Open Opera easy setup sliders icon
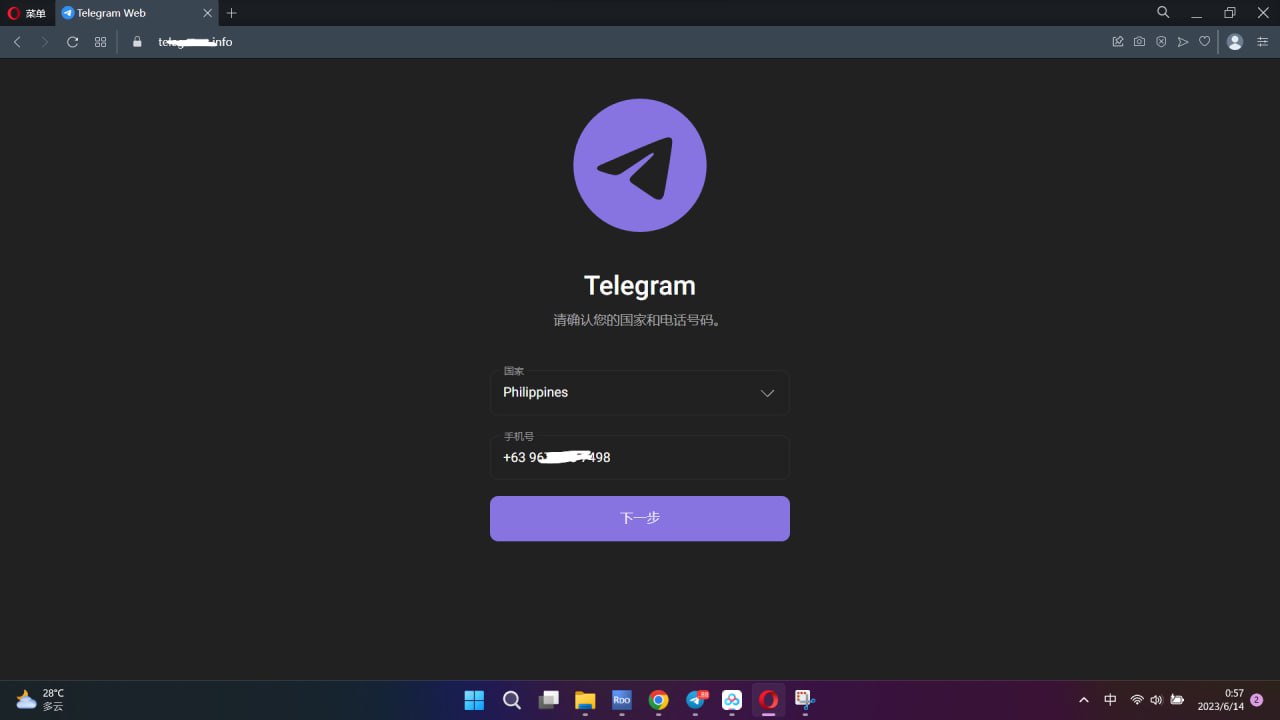 (1262, 42)
